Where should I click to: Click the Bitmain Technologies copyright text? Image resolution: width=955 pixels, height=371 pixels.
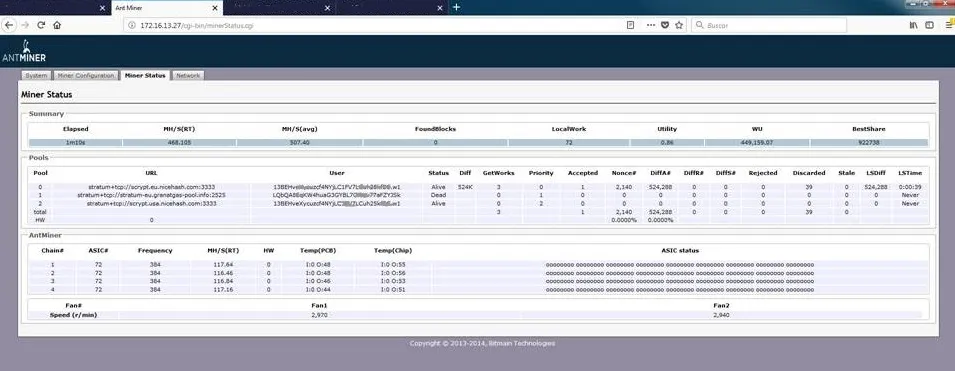482,344
